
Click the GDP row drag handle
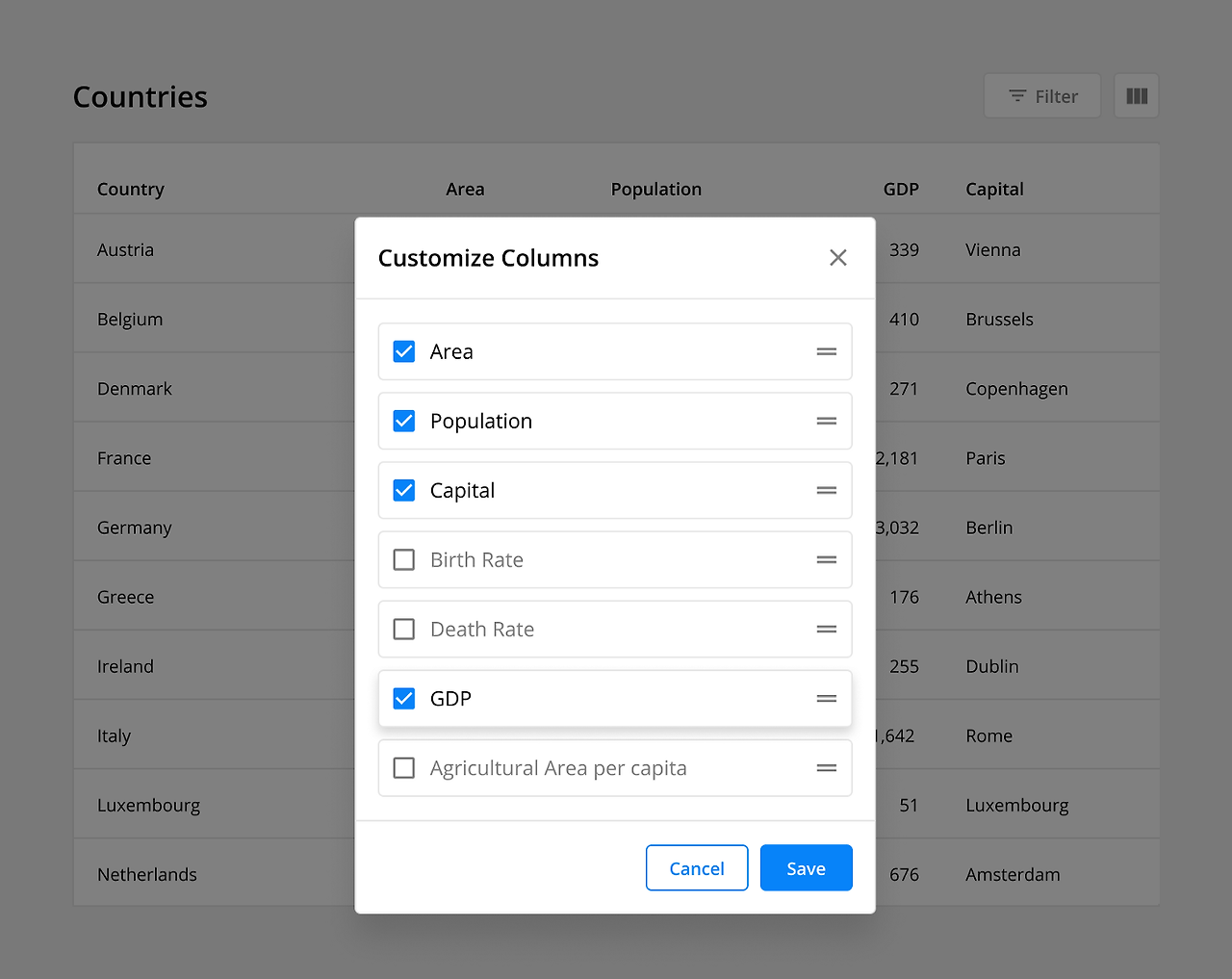(x=826, y=698)
